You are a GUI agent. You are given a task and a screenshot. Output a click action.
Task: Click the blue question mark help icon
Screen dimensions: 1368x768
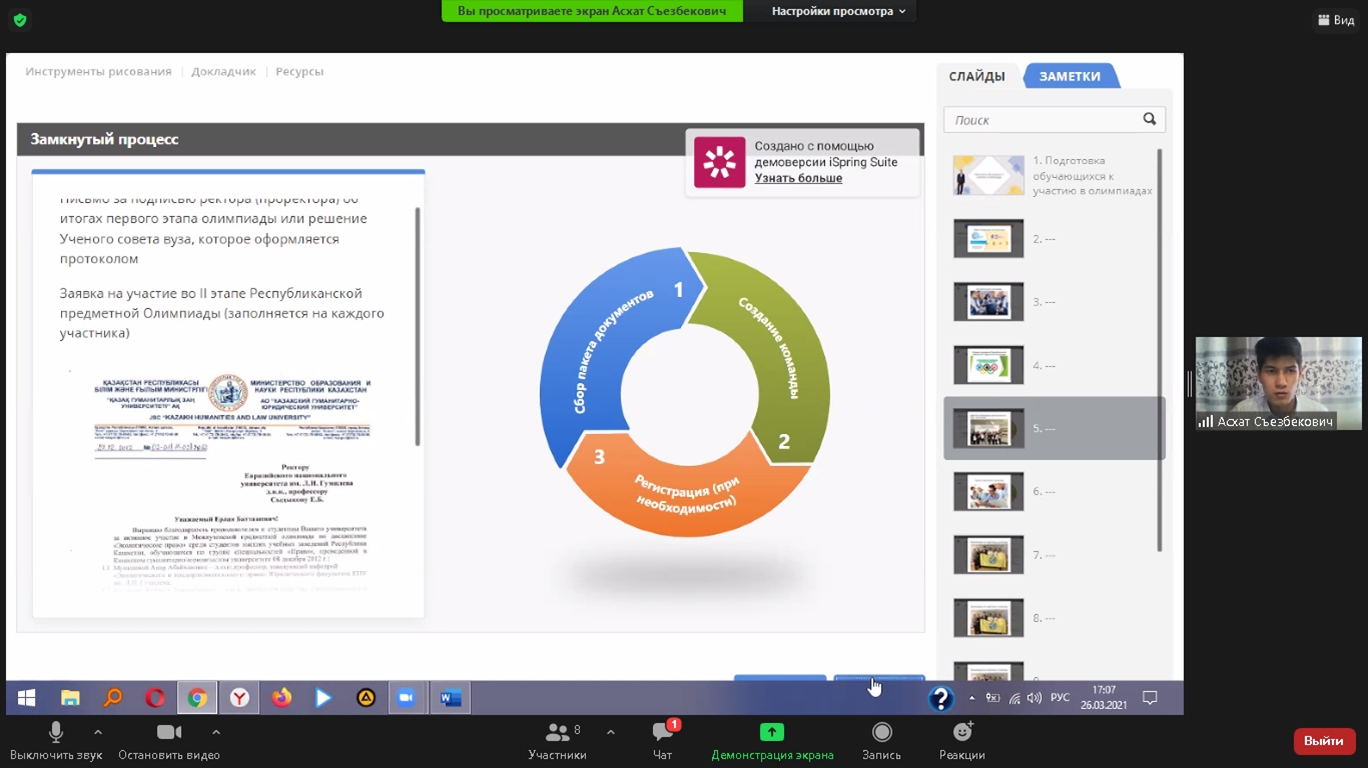(x=941, y=699)
